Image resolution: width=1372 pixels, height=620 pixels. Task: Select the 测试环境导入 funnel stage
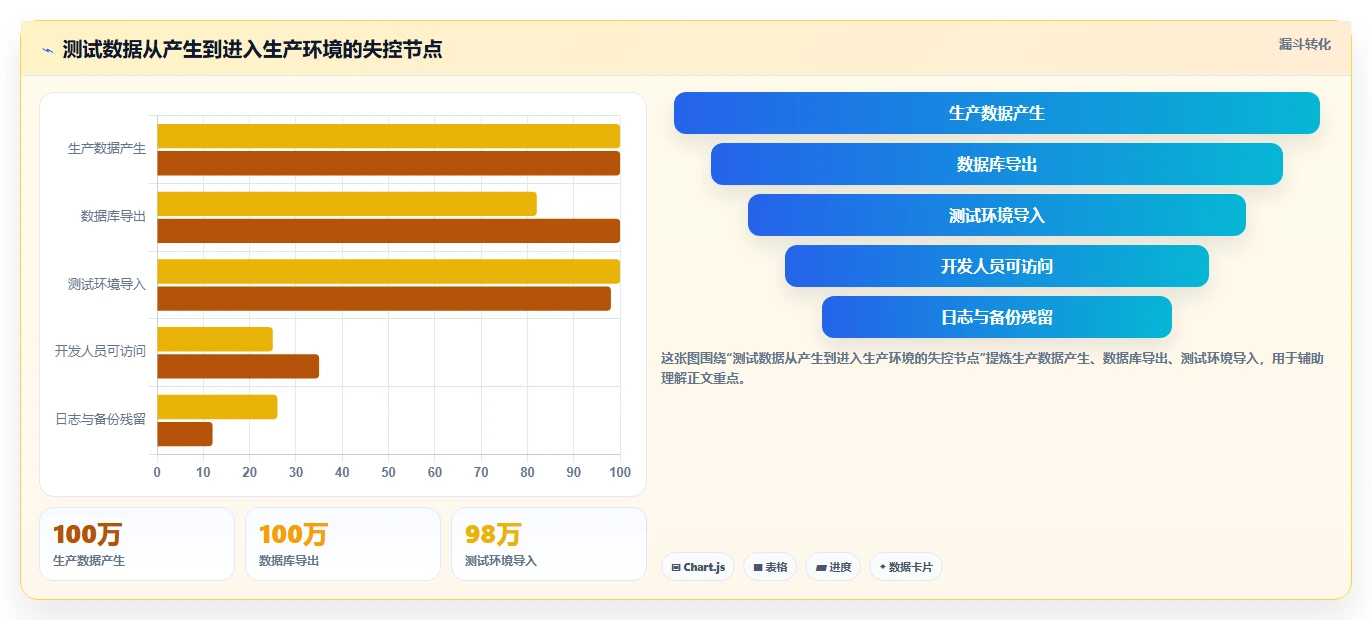pos(997,215)
